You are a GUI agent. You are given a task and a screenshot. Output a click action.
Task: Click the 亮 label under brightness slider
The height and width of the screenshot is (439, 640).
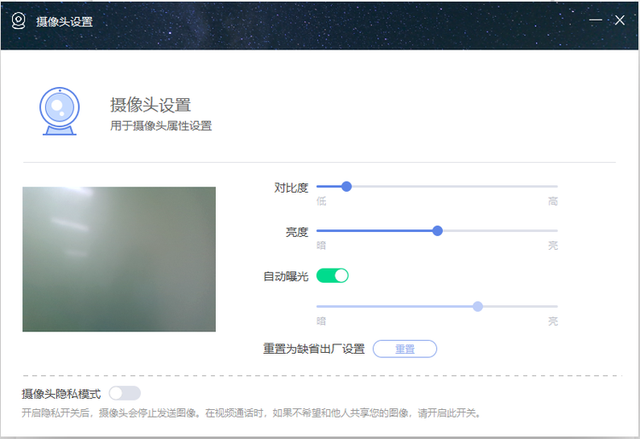553,246
